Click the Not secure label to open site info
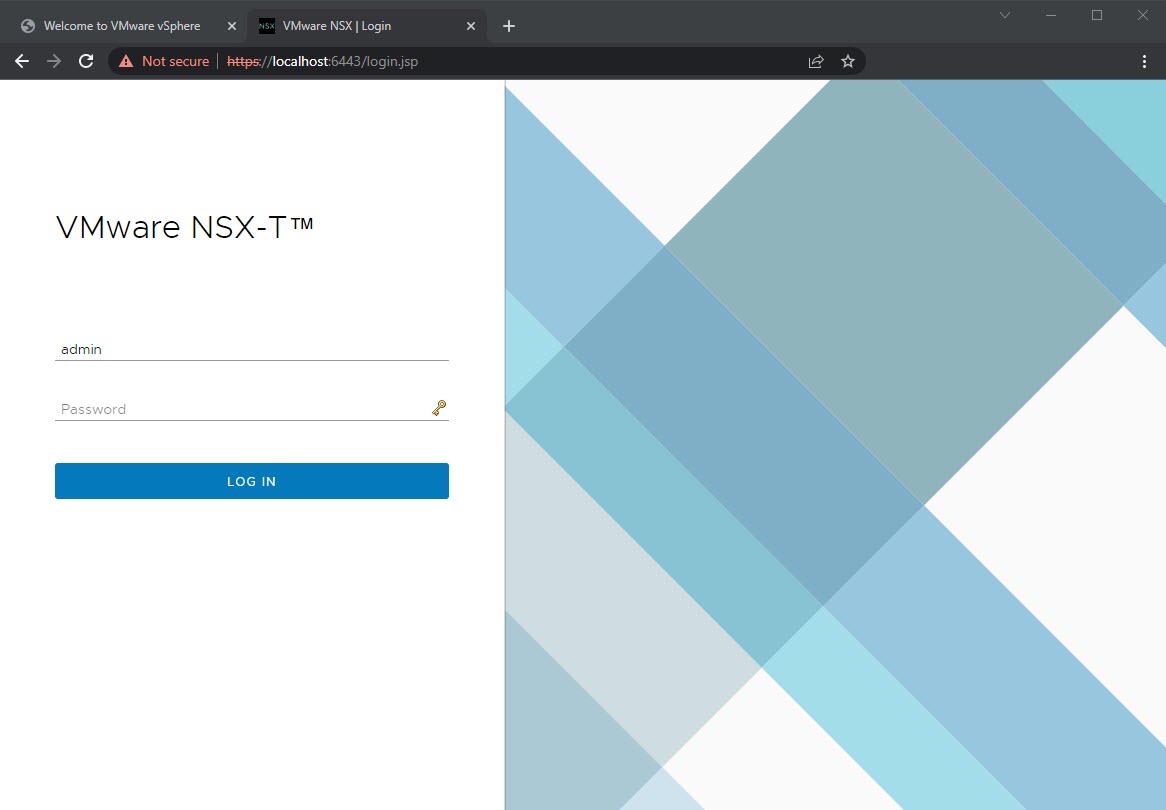 tap(175, 61)
